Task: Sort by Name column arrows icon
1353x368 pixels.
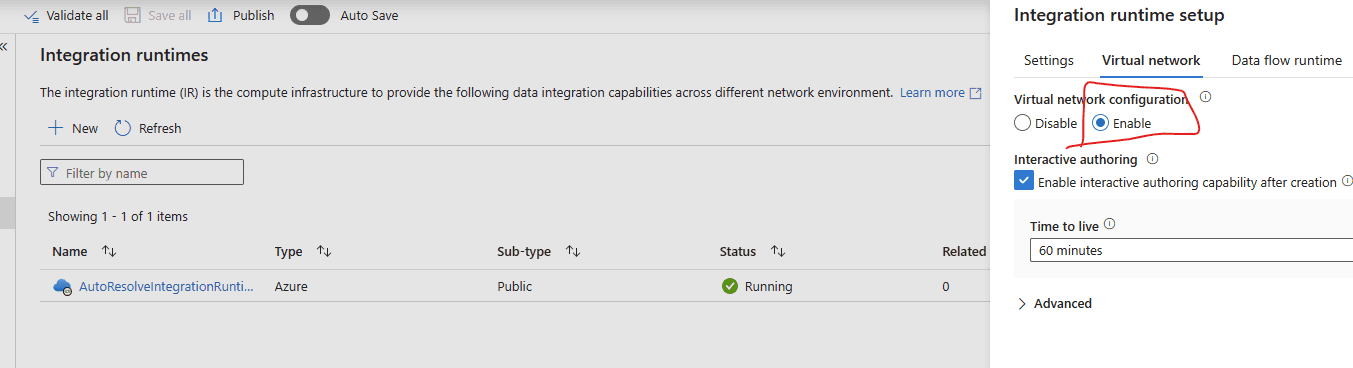Action: (109, 251)
